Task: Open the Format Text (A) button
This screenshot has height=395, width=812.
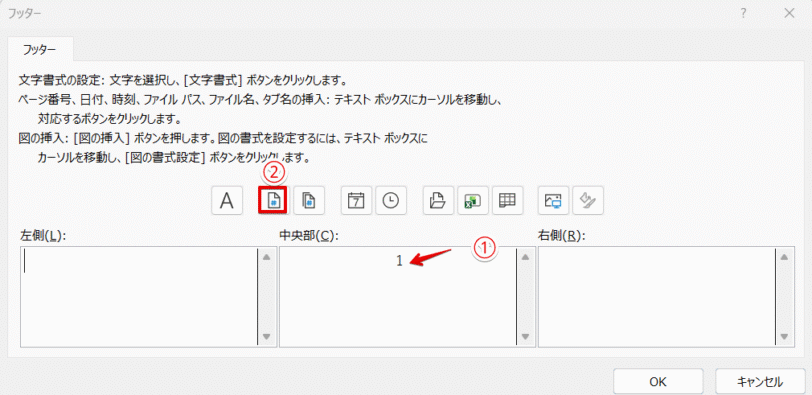Action: [x=227, y=201]
